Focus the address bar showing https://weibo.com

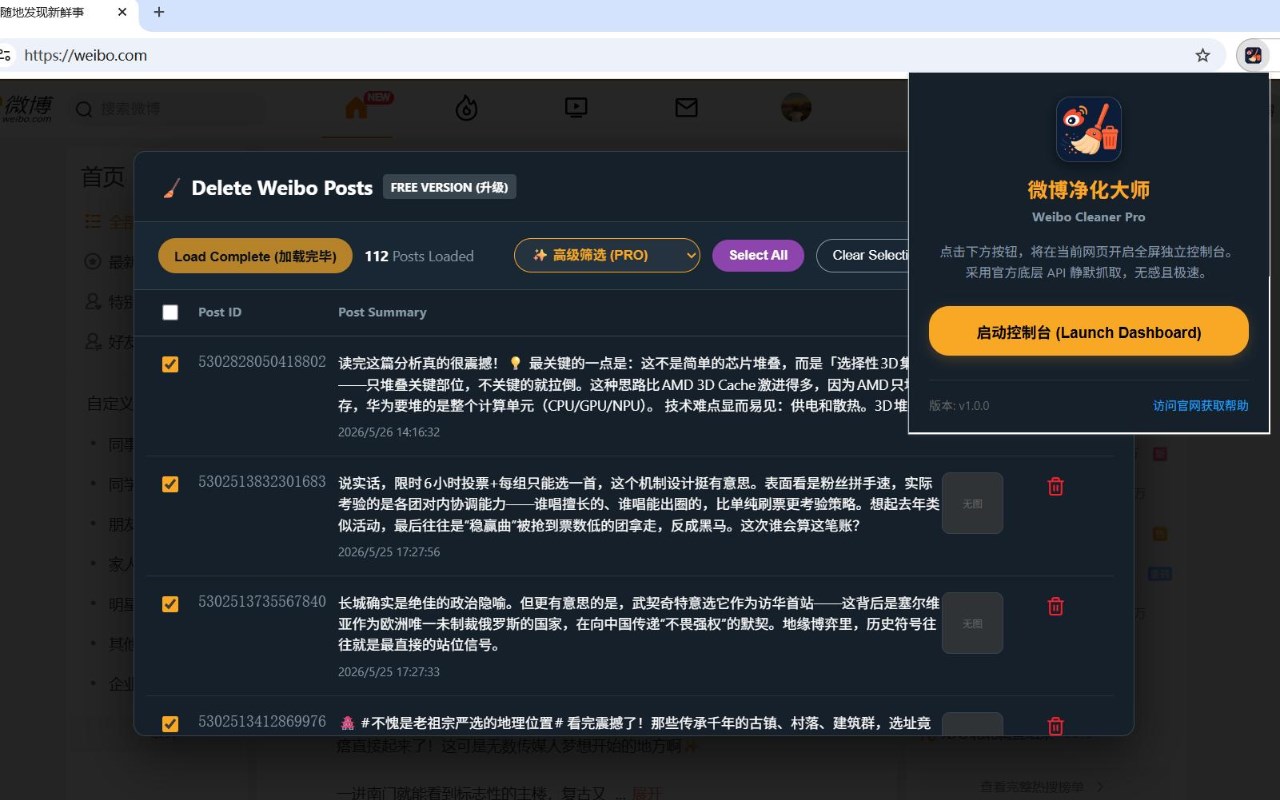pos(600,55)
